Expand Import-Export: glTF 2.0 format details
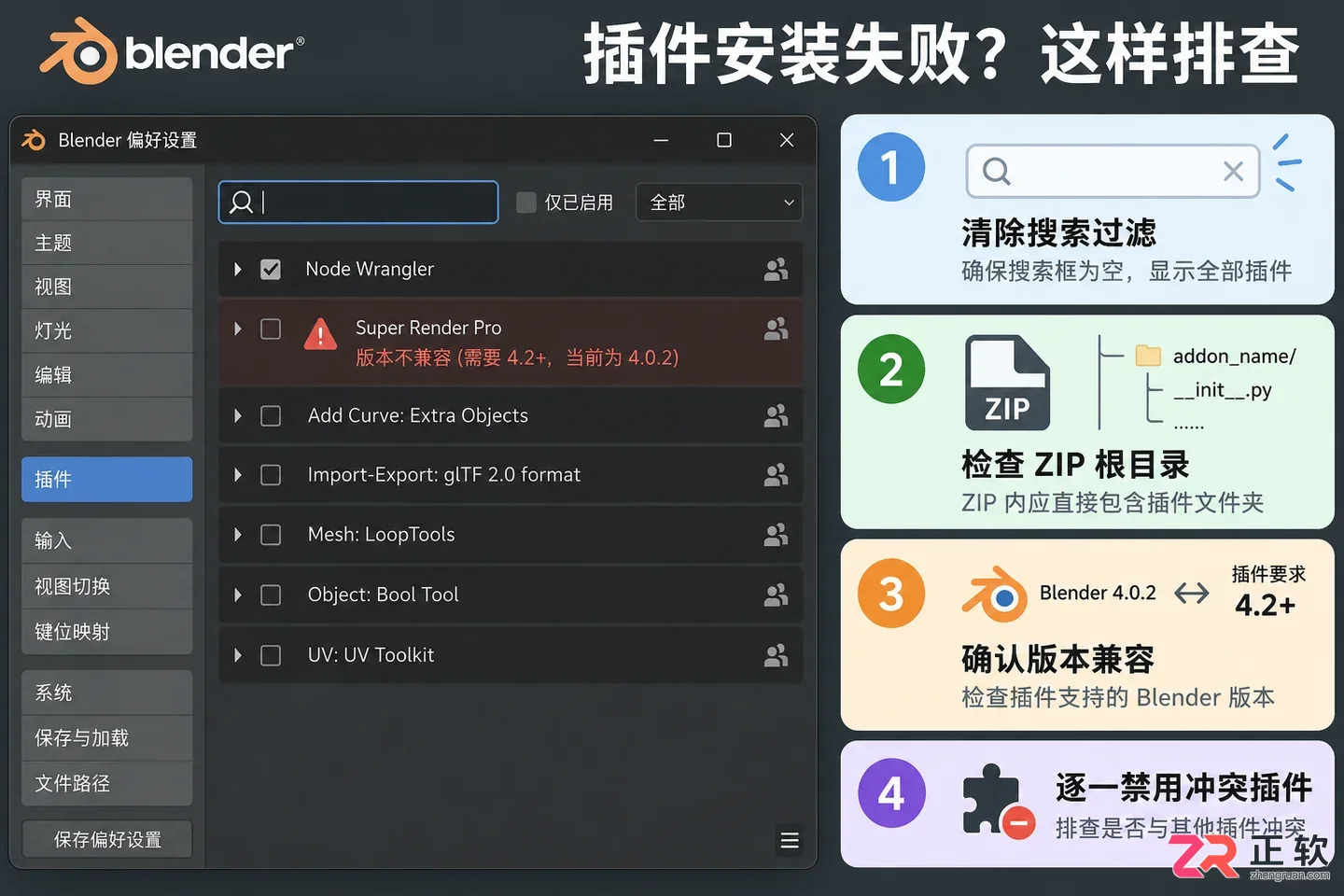 click(238, 475)
